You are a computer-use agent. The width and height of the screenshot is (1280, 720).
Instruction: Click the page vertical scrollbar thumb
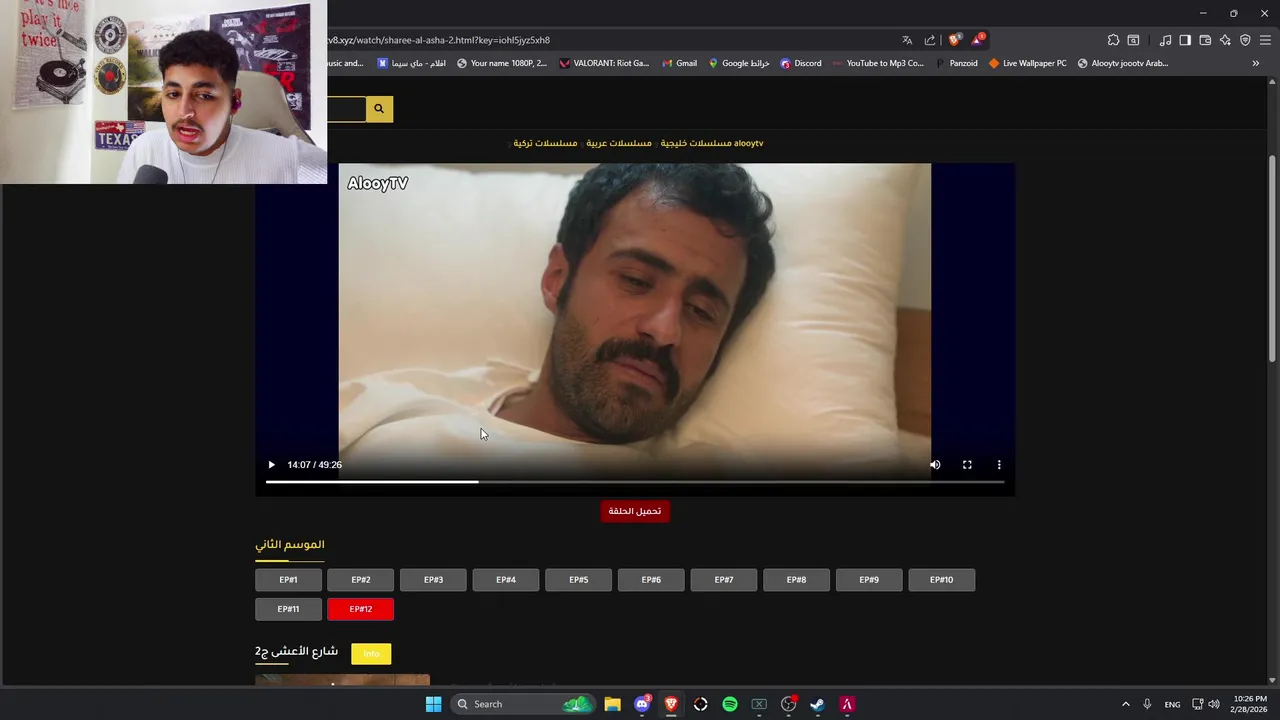[1272, 258]
